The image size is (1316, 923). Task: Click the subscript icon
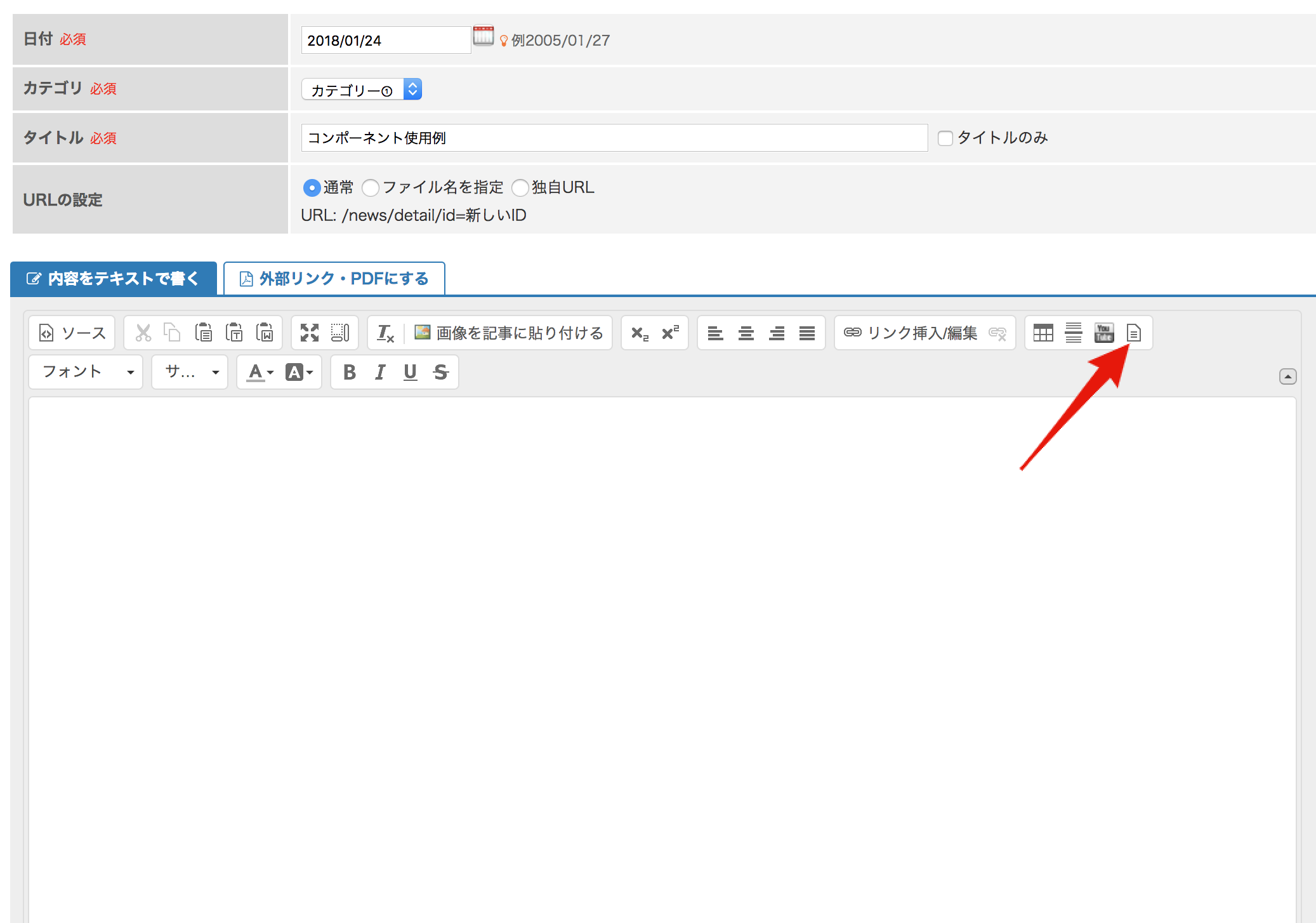click(640, 333)
